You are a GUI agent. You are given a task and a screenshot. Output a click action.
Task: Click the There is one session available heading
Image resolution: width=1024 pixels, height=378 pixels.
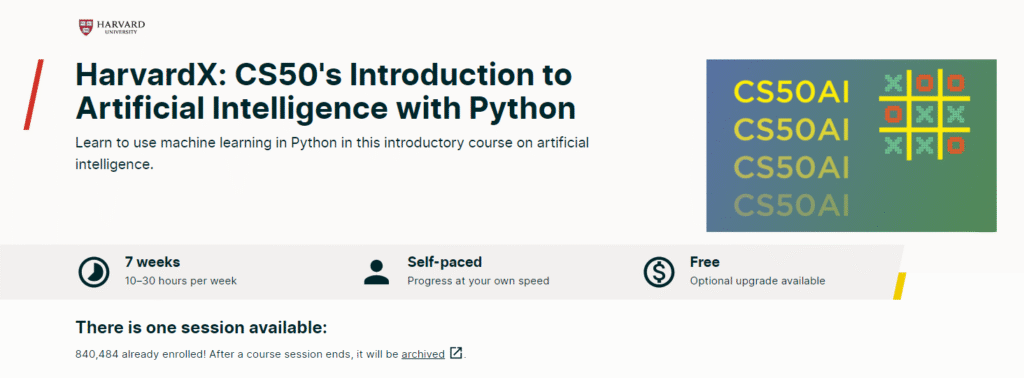201,328
